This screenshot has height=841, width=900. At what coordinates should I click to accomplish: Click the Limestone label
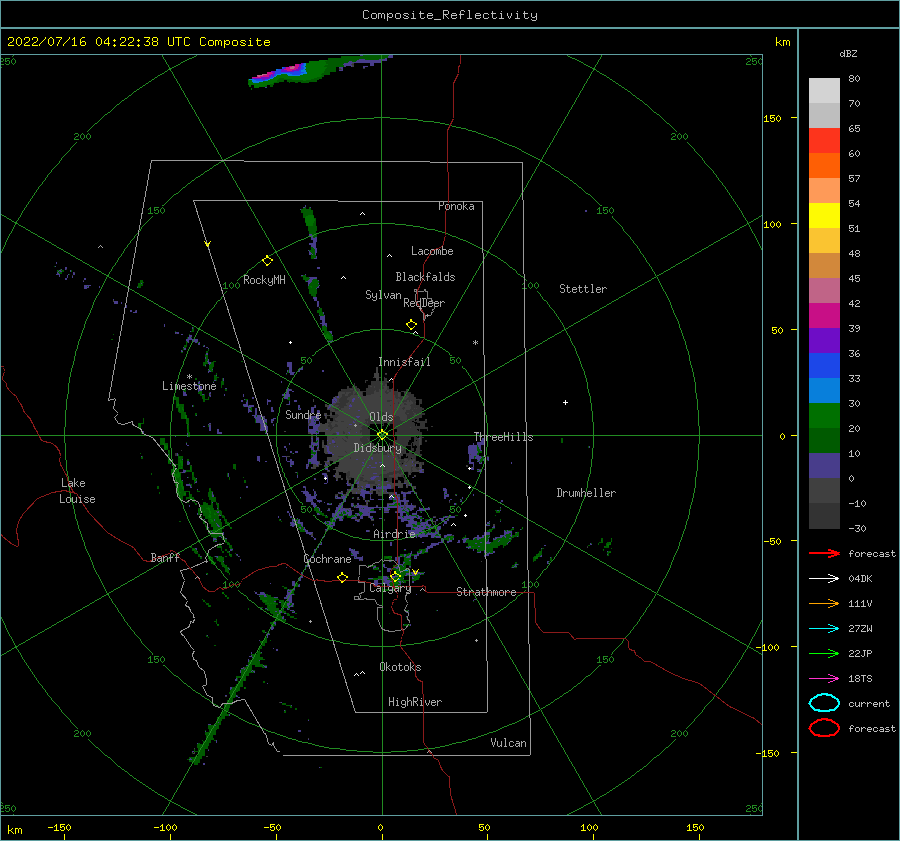pyautogui.click(x=189, y=386)
